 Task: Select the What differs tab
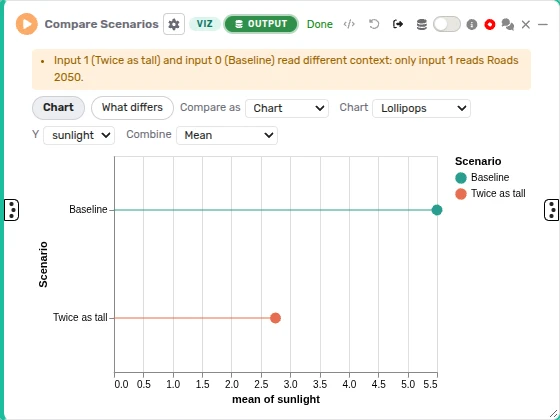coord(132,108)
